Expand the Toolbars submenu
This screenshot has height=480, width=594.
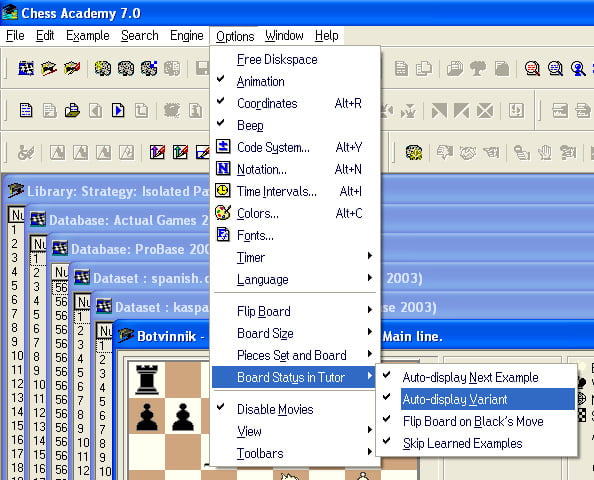295,453
